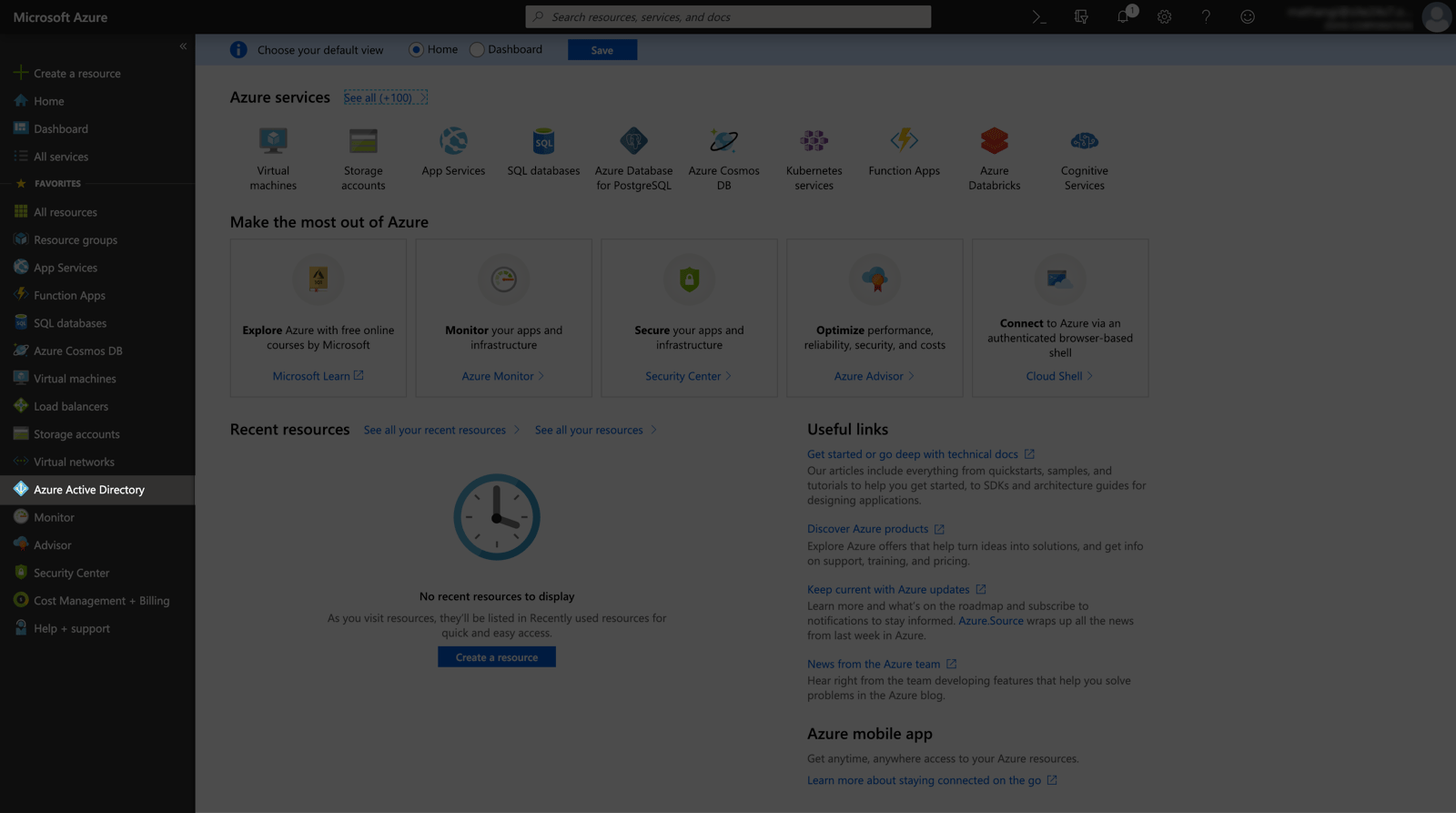Viewport: 1456px width, 813px height.
Task: Expand See all (+100) services
Action: click(385, 97)
